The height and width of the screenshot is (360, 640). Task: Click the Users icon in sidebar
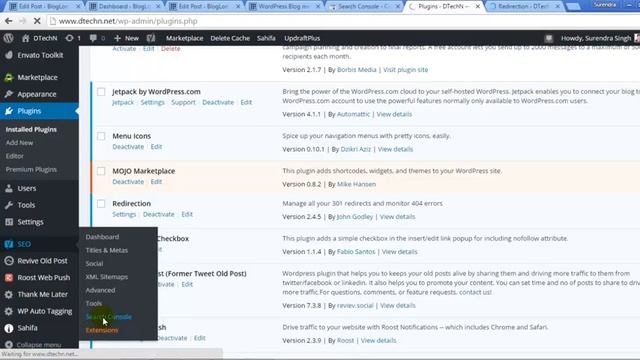tap(9, 188)
